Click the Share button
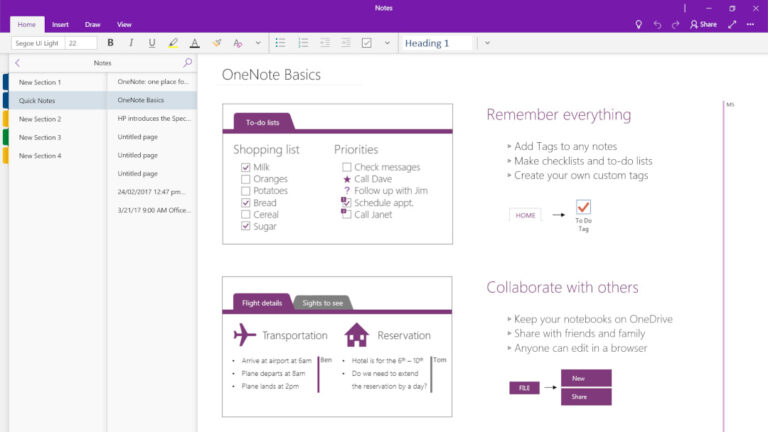This screenshot has height=432, width=768. tap(703, 24)
